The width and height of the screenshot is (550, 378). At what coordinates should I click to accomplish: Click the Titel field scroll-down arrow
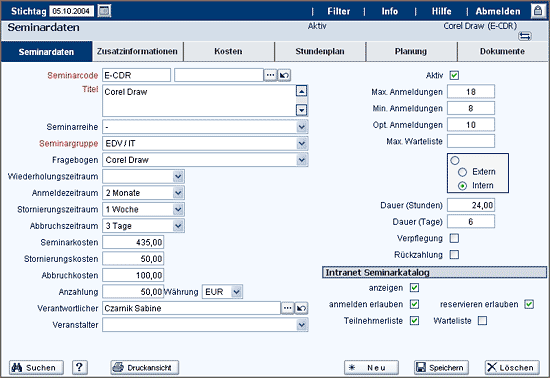click(x=301, y=110)
